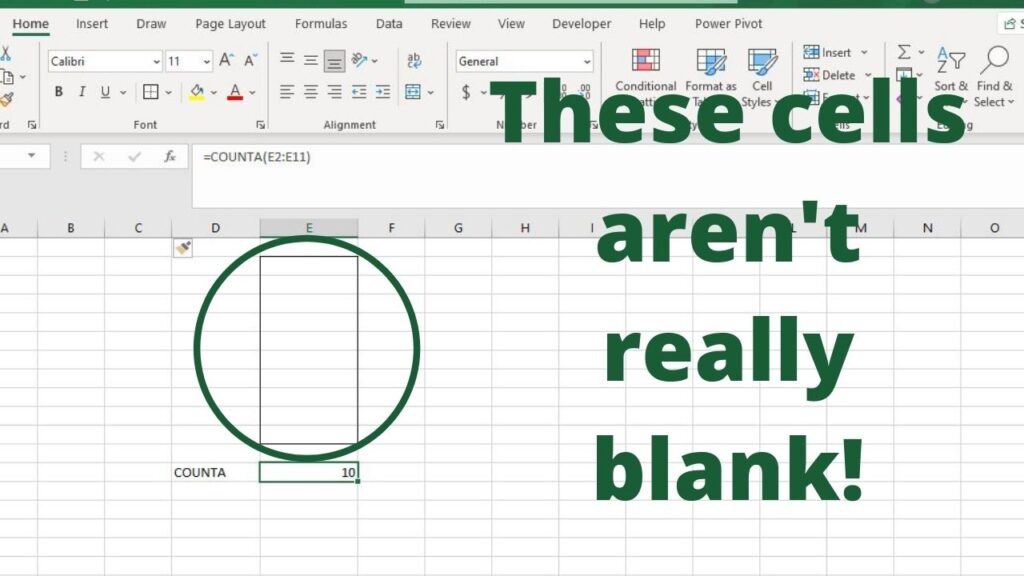Apply the yellow fill color
The image size is (1024, 576).
click(x=197, y=92)
